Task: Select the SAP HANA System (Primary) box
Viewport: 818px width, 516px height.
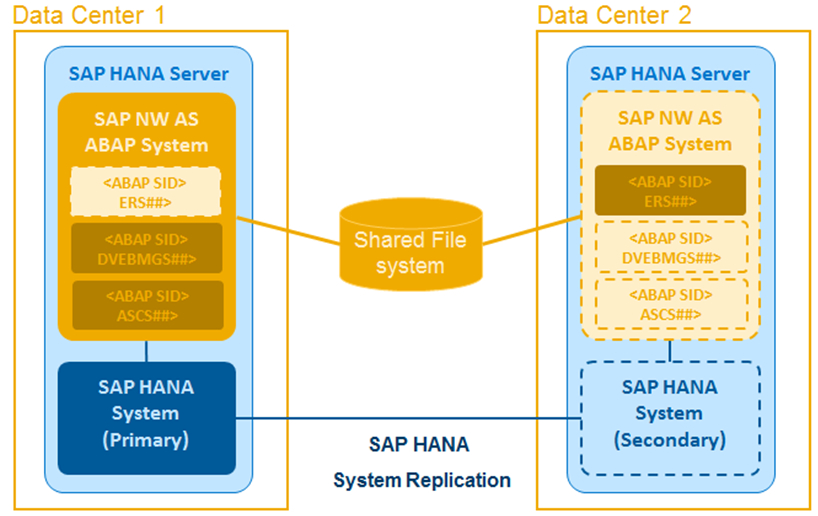Action: pos(147,413)
